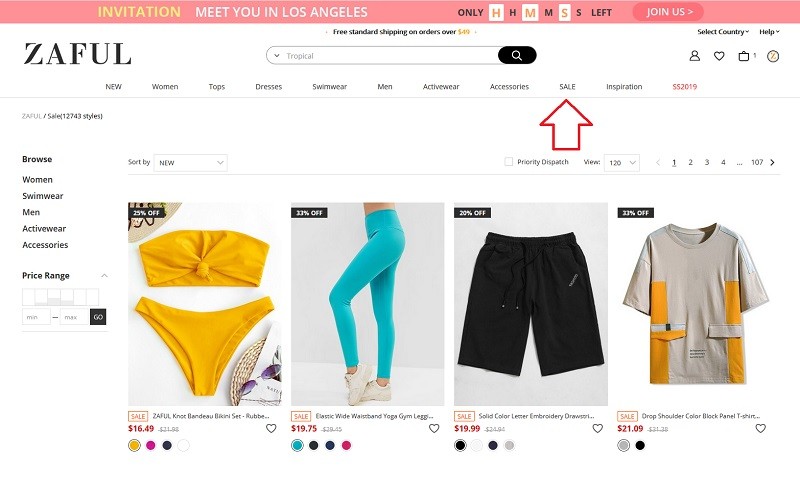Image resolution: width=800 pixels, height=480 pixels.
Task: Open the shopping bag icon
Action: [744, 56]
